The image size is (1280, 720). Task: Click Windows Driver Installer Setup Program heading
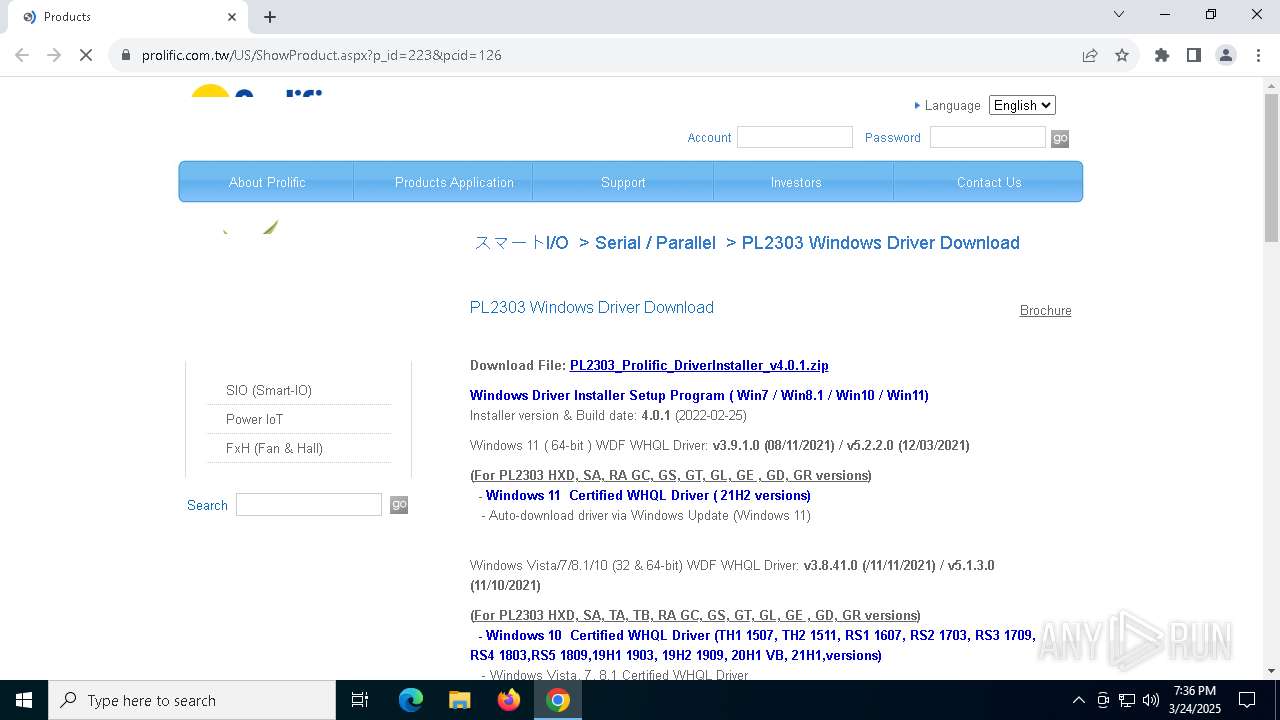(x=699, y=395)
